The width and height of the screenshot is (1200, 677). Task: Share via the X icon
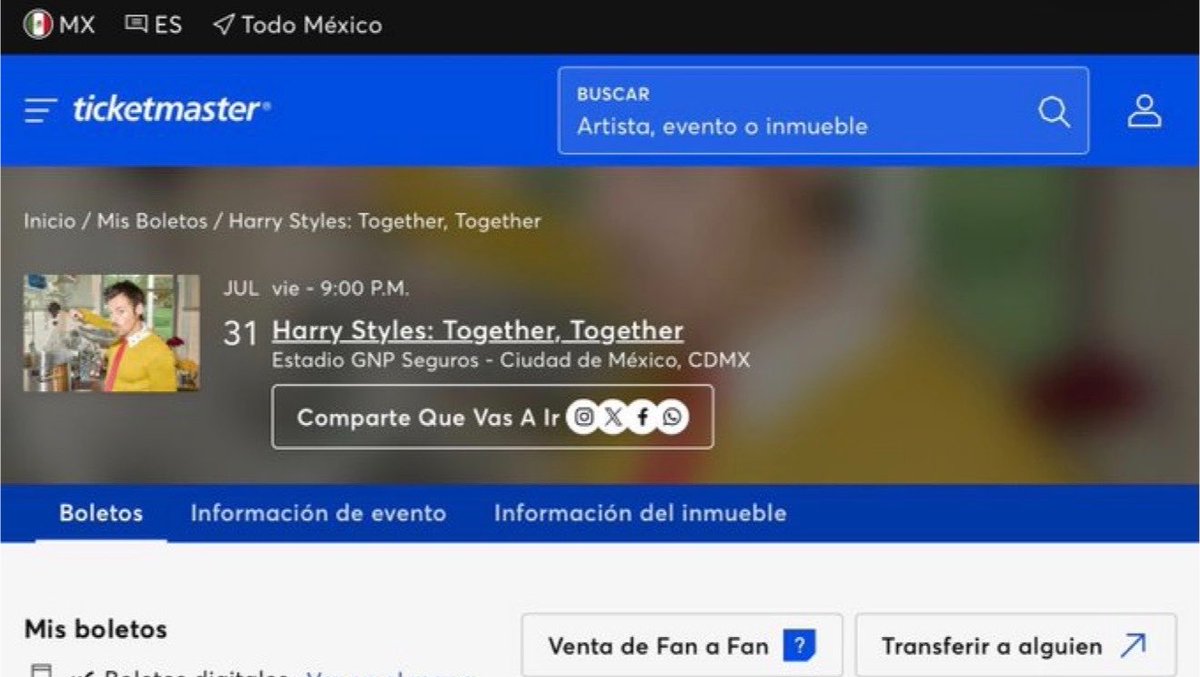click(x=613, y=417)
